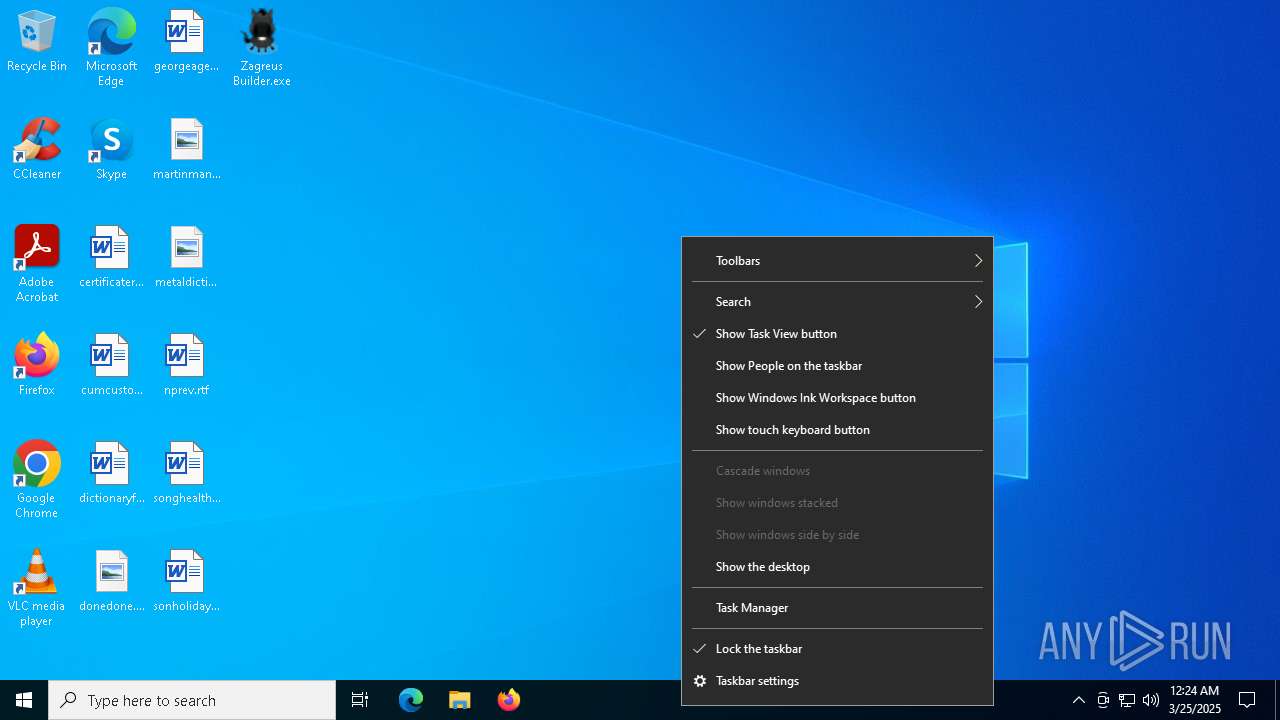Viewport: 1280px width, 720px height.
Task: Select the metaldicti image file
Action: [x=186, y=258]
